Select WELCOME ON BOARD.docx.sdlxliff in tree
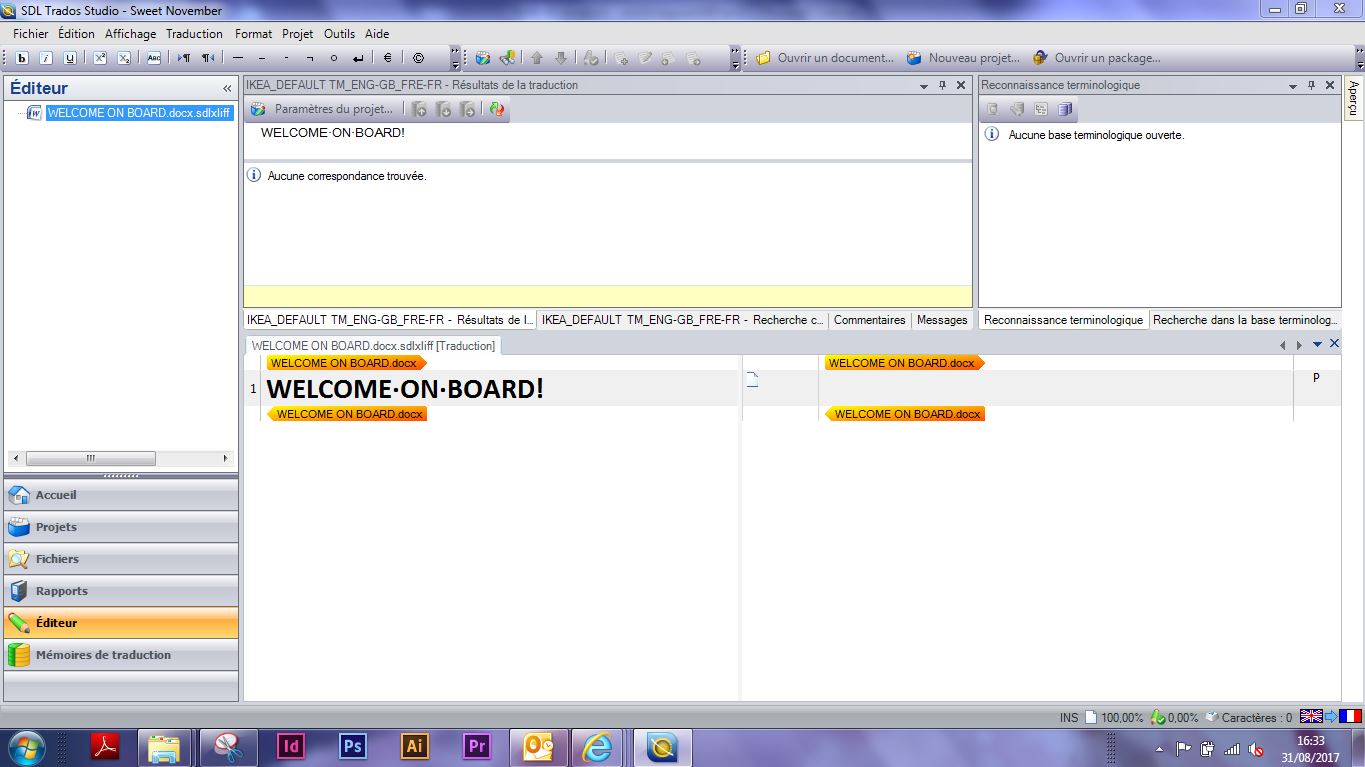Viewport: 1365px width, 767px height. 139,113
